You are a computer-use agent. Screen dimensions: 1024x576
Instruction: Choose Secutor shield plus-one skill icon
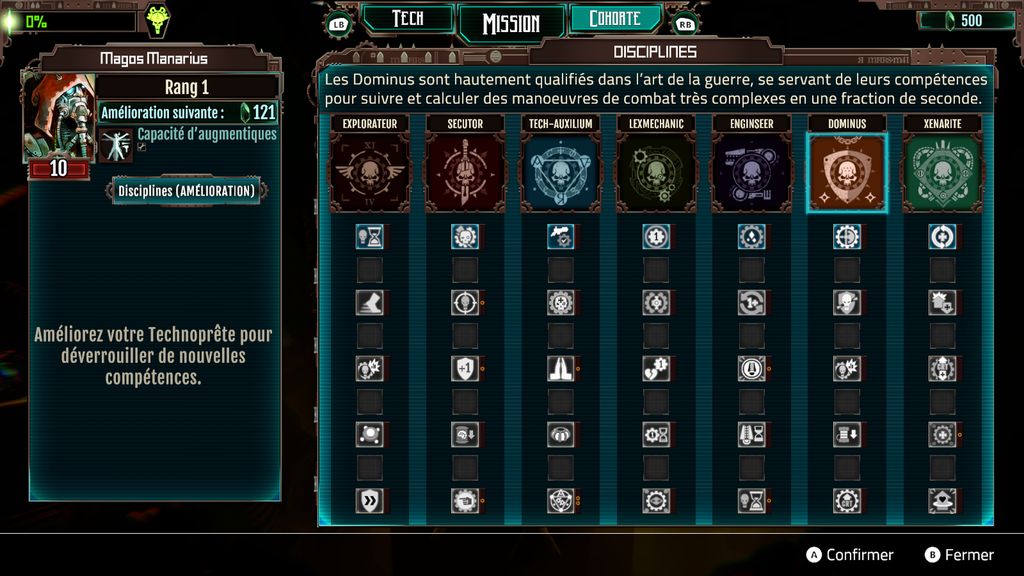pos(465,368)
